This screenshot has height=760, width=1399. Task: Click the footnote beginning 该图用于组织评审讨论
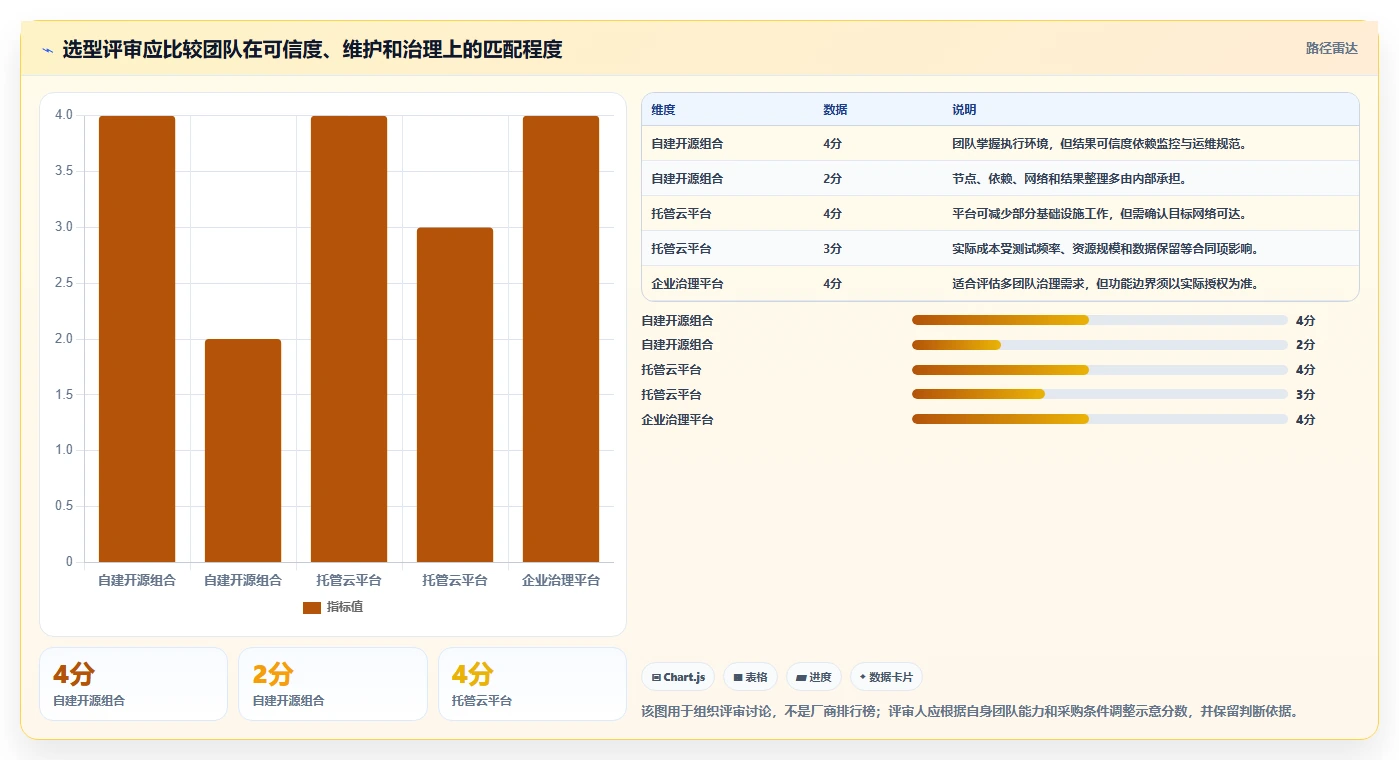[x=971, y=712]
